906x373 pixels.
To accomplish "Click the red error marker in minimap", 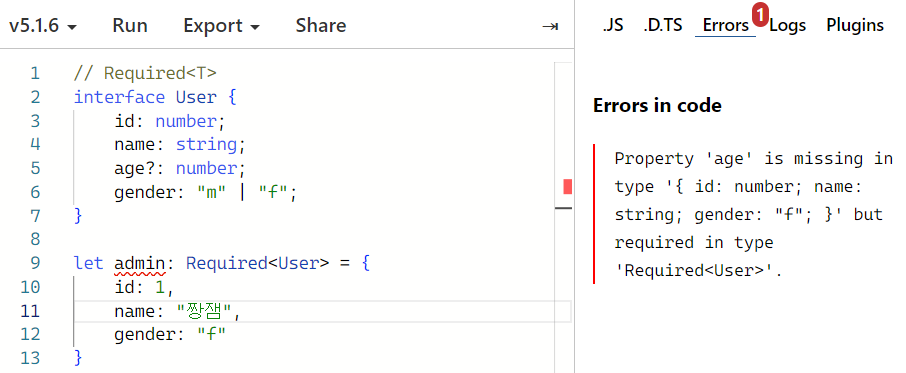I will pyautogui.click(x=567, y=186).
